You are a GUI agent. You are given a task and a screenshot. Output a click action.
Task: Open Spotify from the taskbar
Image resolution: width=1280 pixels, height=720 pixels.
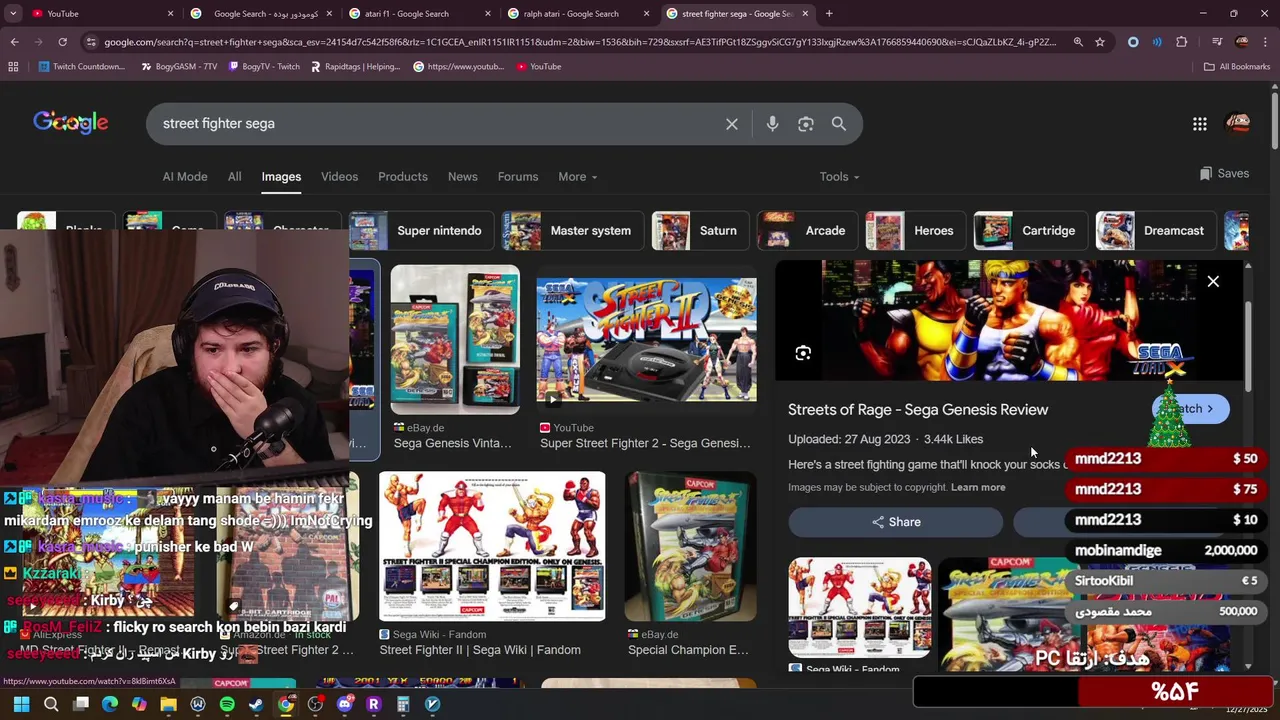pos(227,704)
